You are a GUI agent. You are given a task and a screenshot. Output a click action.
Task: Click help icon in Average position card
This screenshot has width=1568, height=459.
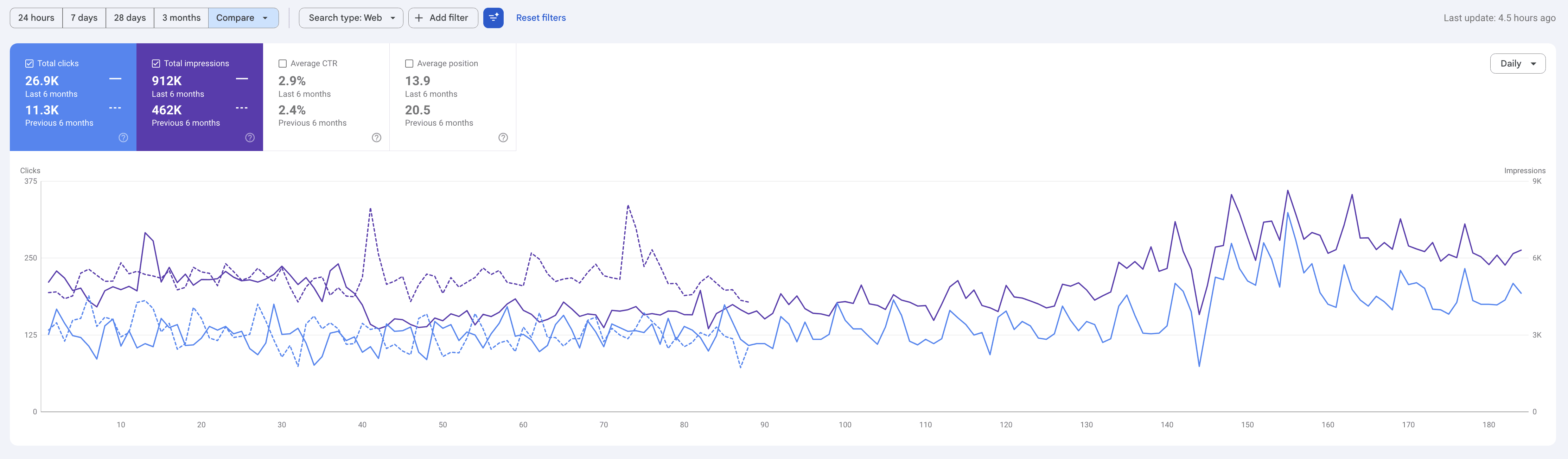click(503, 138)
